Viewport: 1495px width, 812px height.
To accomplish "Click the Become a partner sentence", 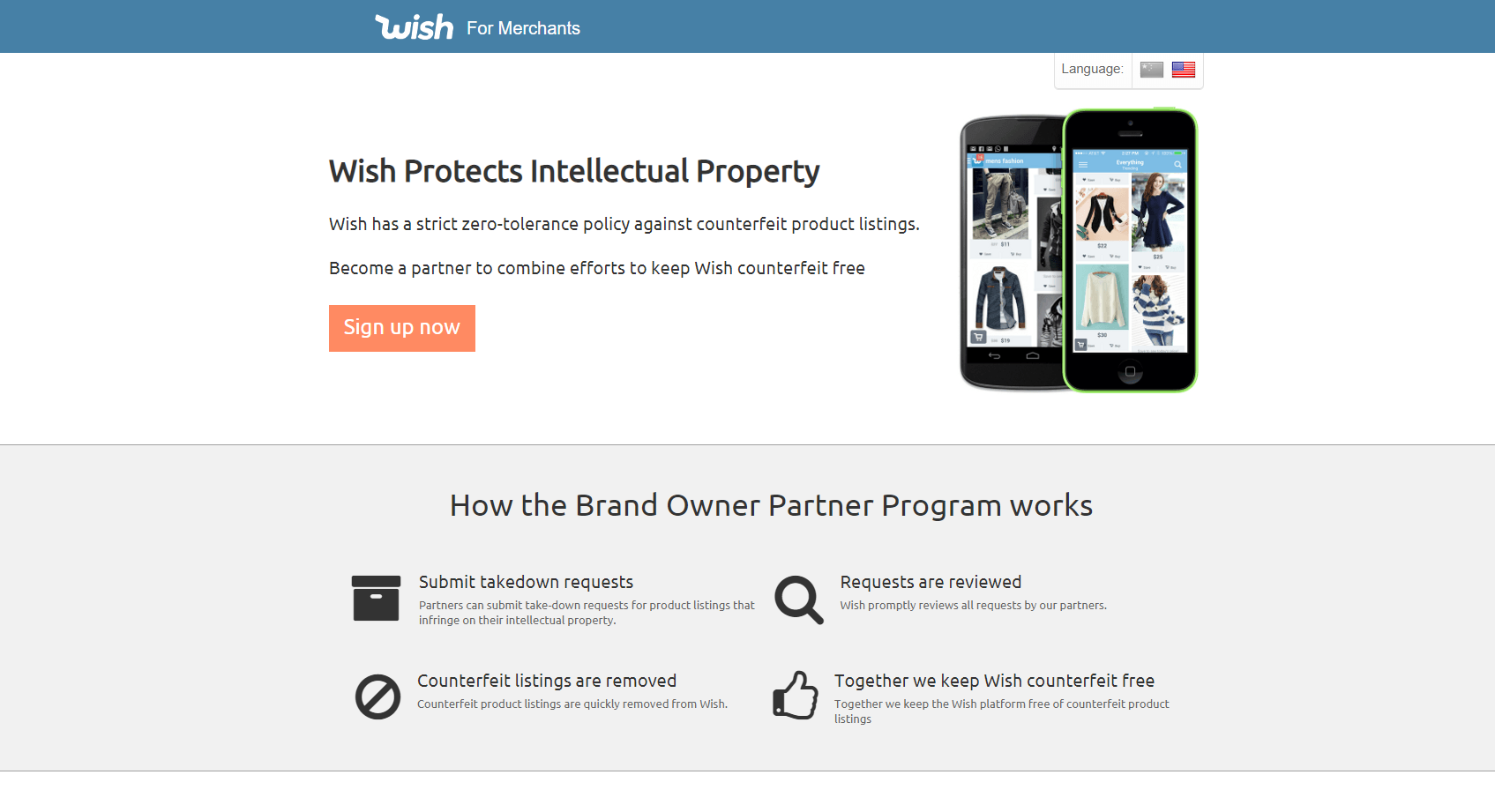I will (x=597, y=268).
